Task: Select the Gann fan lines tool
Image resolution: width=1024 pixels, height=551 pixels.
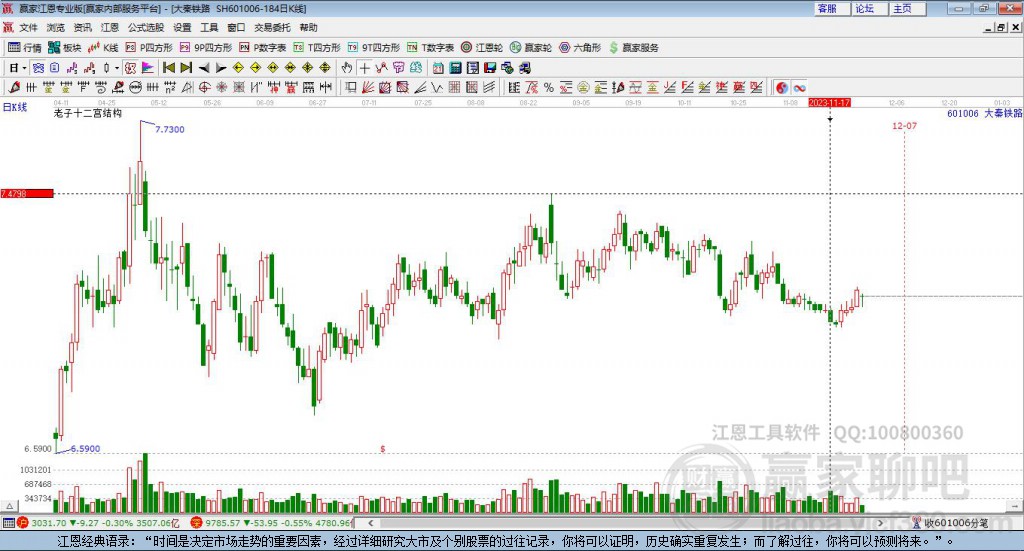Action: 368,87
